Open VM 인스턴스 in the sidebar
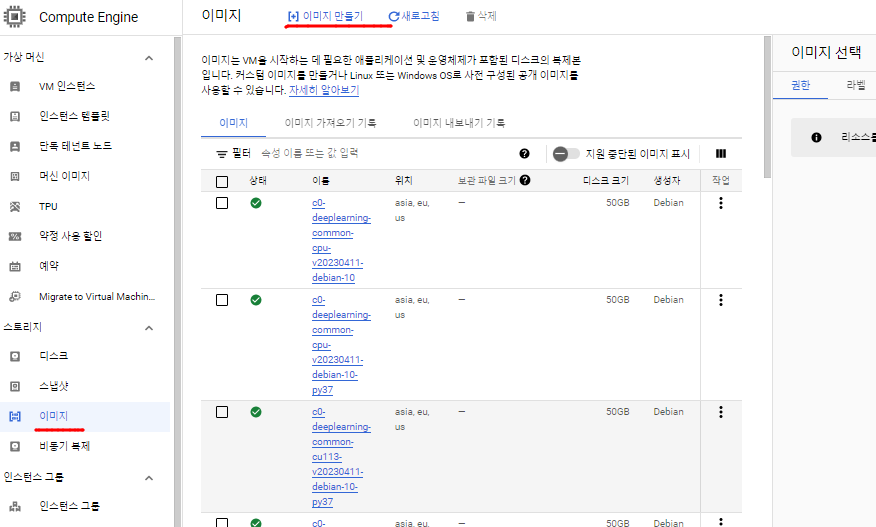This screenshot has width=876, height=527. pyautogui.click(x=67, y=86)
